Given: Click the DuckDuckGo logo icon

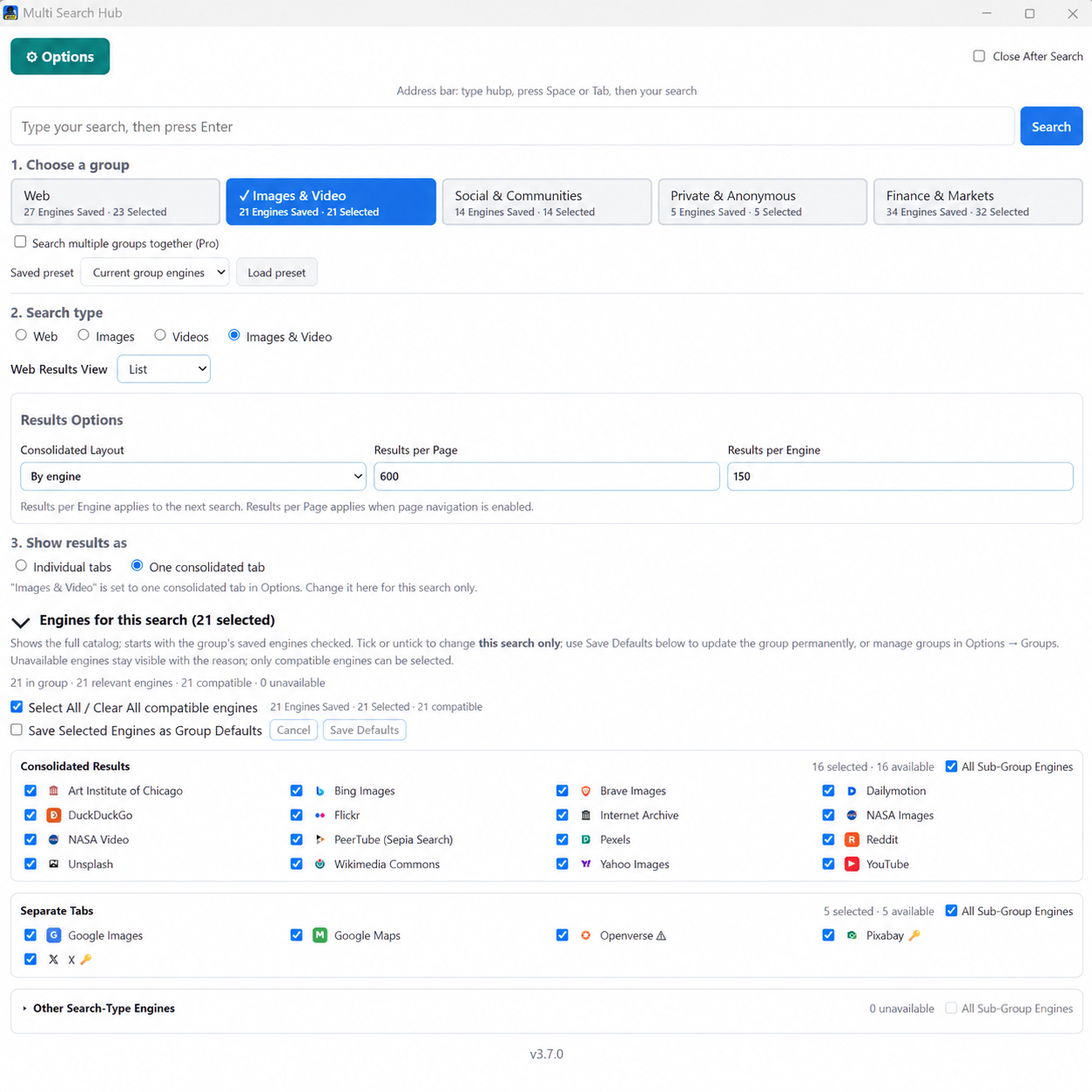Looking at the screenshot, I should click(x=54, y=815).
